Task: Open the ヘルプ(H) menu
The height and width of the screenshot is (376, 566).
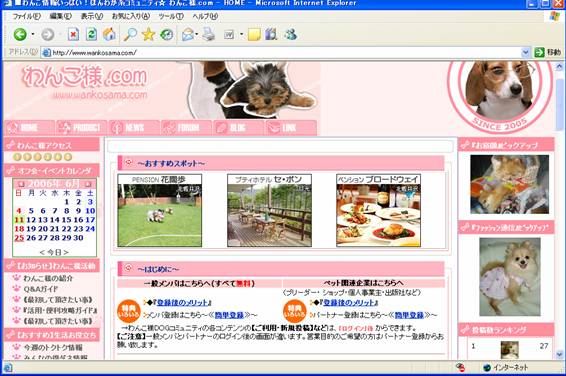Action: 205,16
